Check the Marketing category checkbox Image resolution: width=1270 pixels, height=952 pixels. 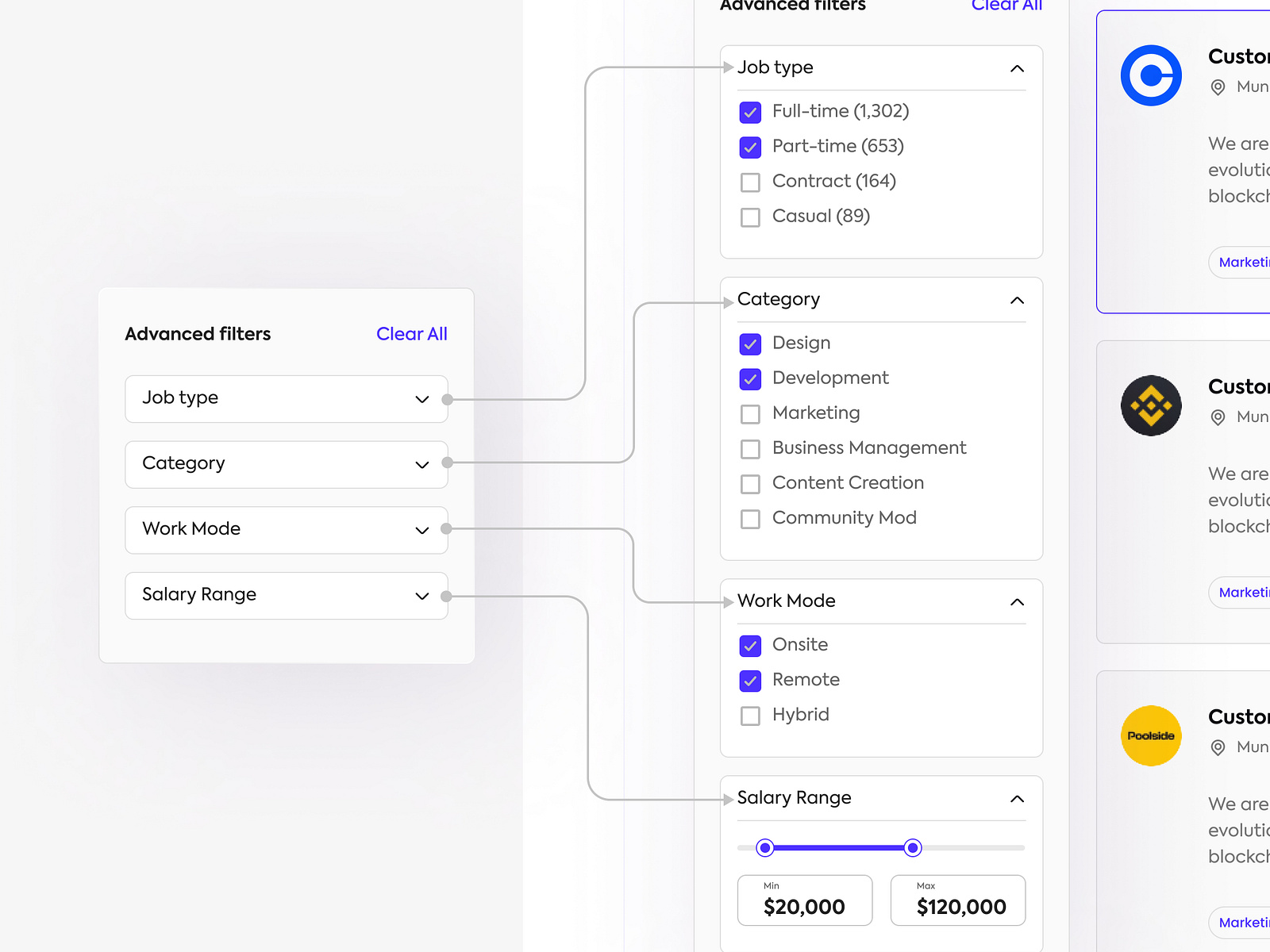point(750,413)
